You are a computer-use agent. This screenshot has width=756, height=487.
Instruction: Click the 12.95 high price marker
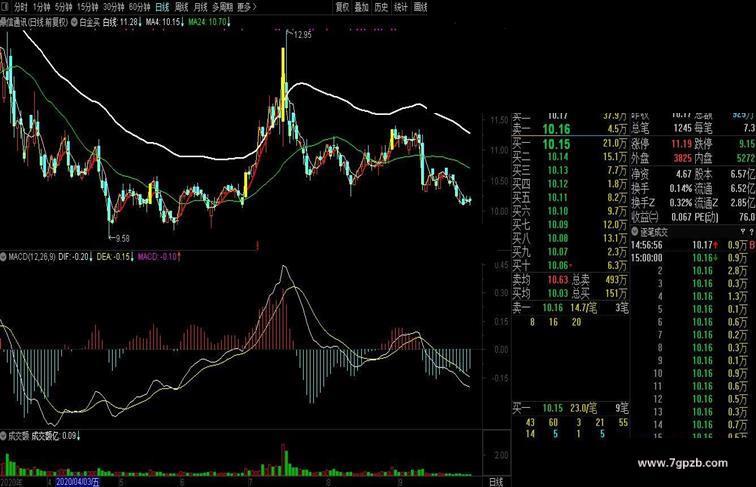[302, 35]
